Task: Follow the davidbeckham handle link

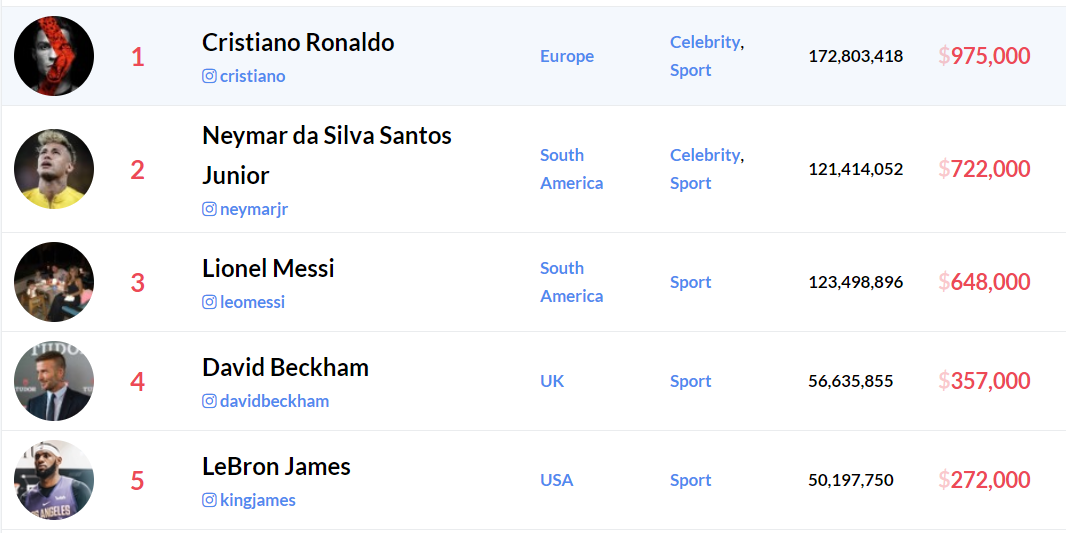Action: tap(274, 401)
